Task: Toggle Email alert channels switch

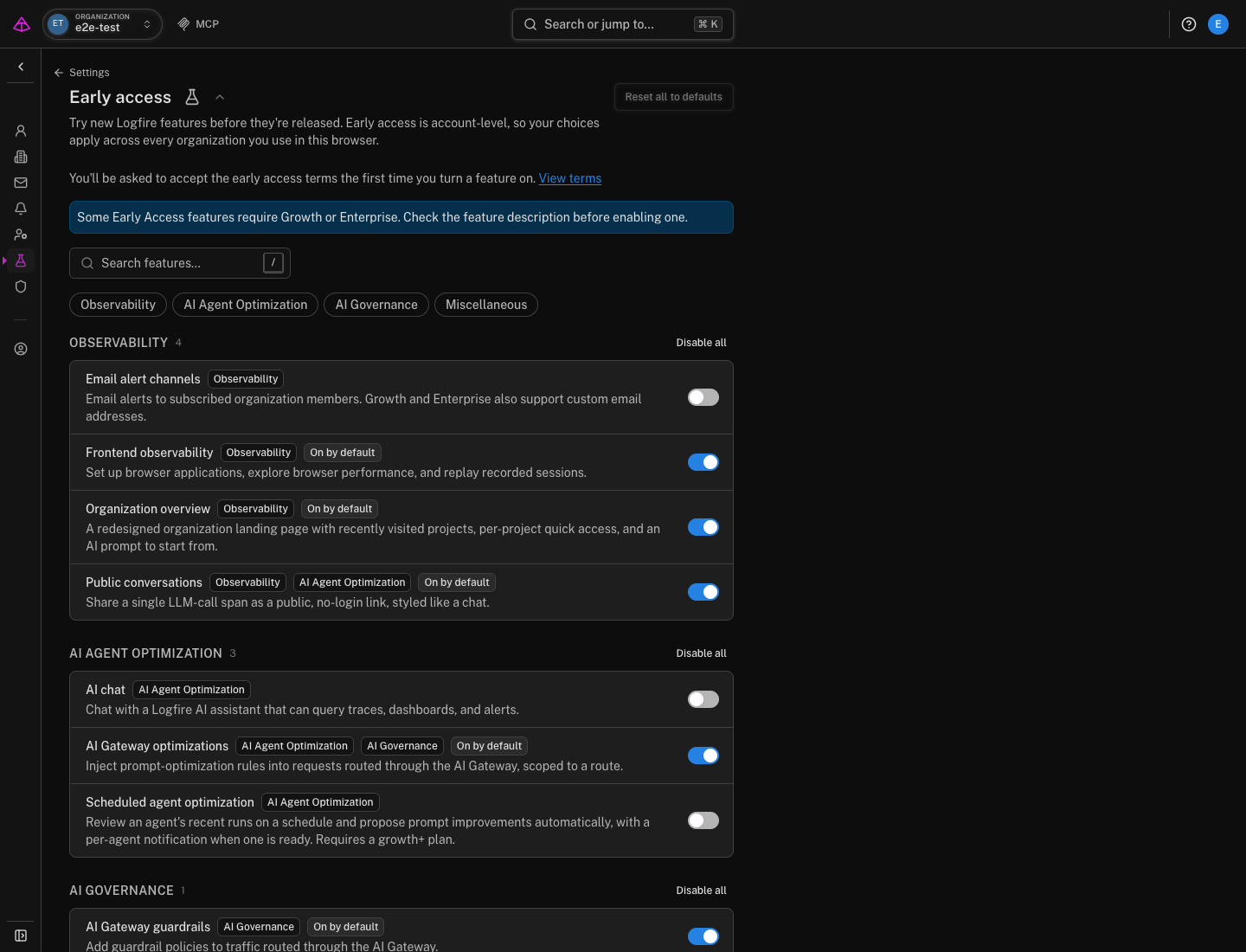Action: [703, 397]
